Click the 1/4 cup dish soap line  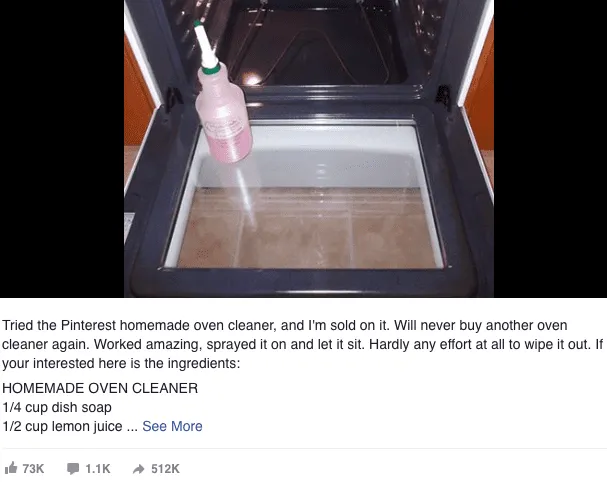[57, 407]
